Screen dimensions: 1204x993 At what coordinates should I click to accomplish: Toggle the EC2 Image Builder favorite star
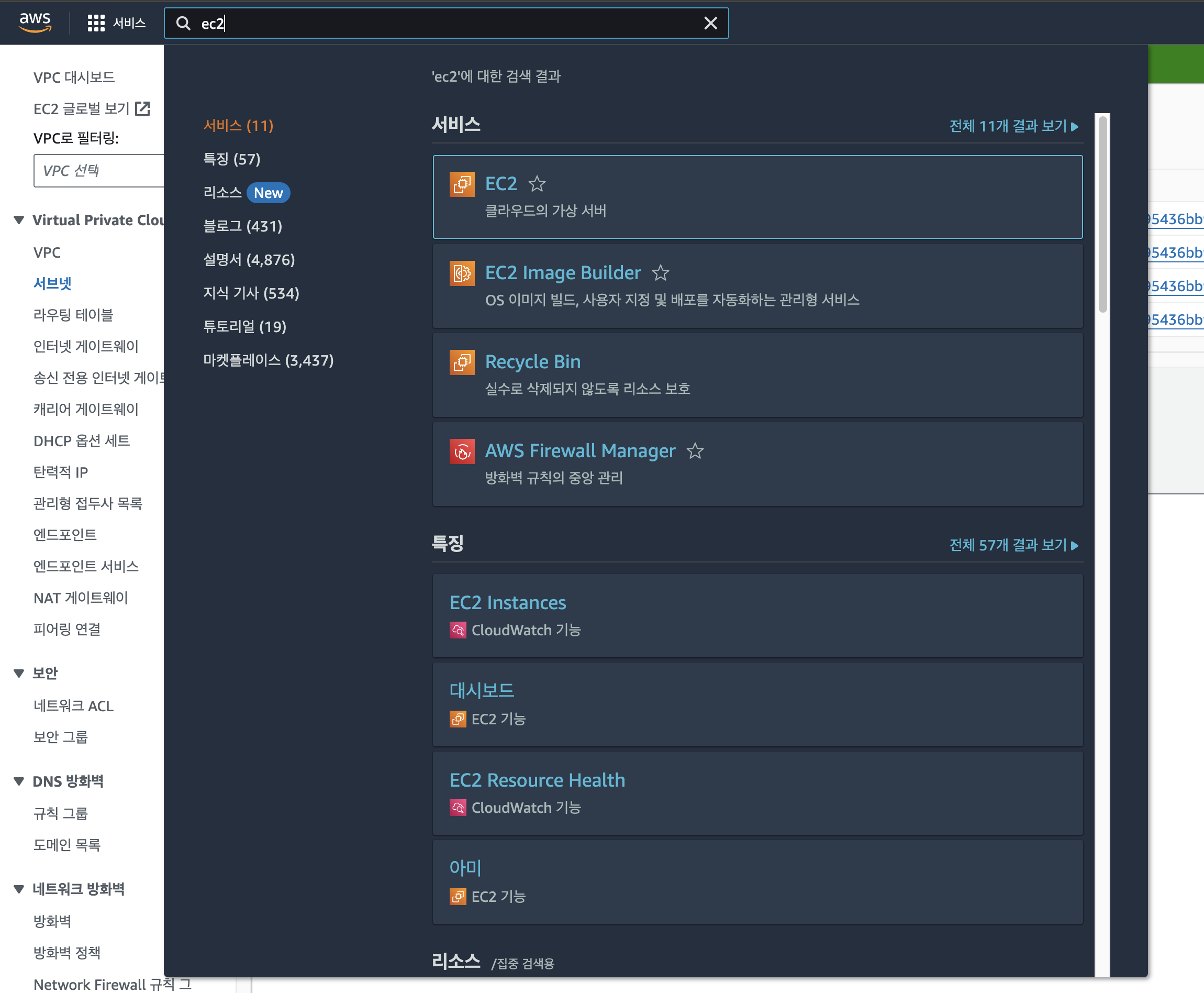(660, 273)
